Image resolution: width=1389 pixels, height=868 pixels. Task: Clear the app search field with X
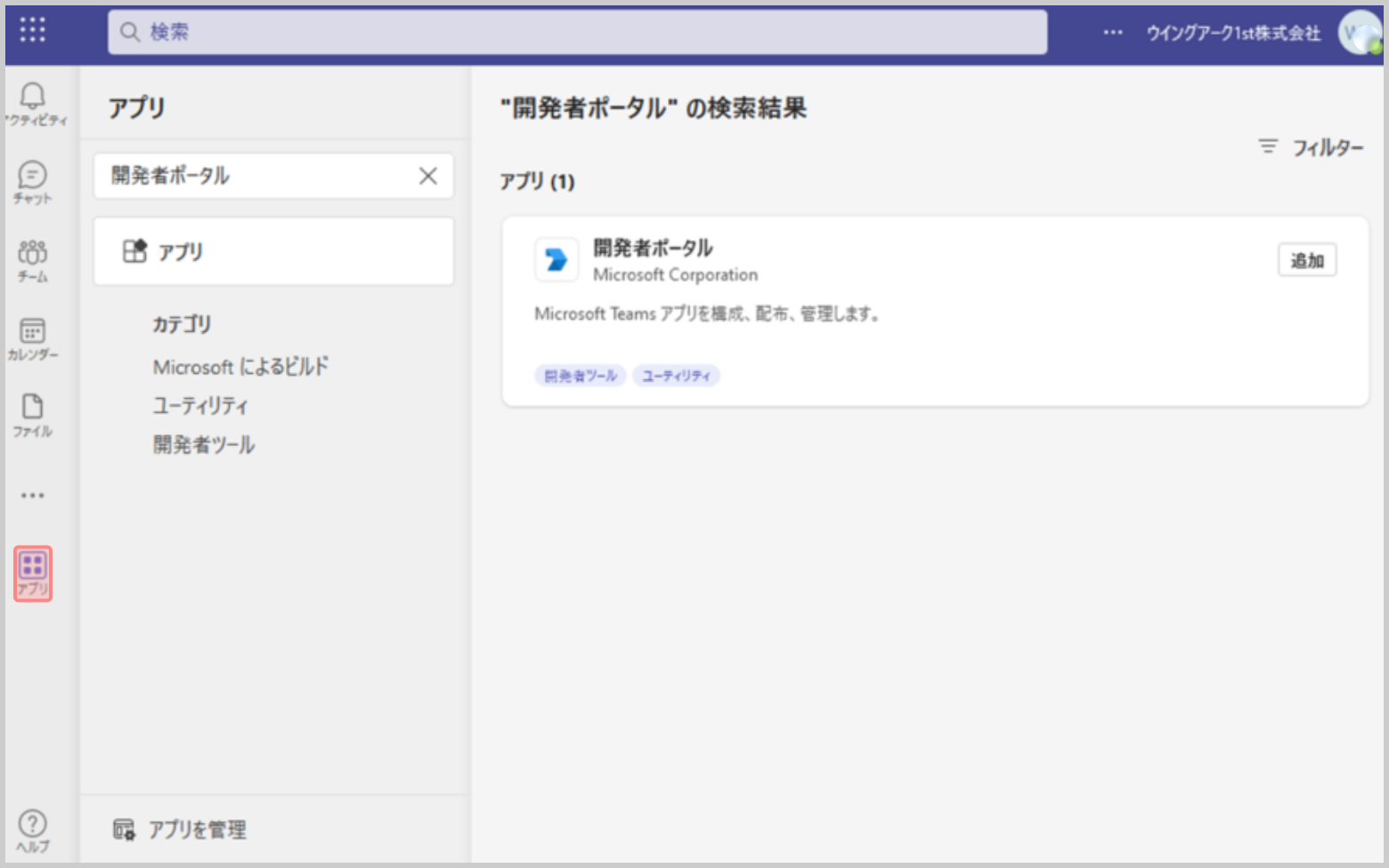(428, 176)
